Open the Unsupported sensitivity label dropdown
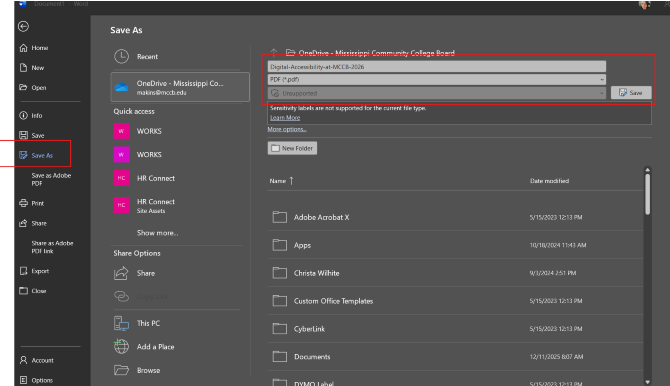 coord(437,93)
